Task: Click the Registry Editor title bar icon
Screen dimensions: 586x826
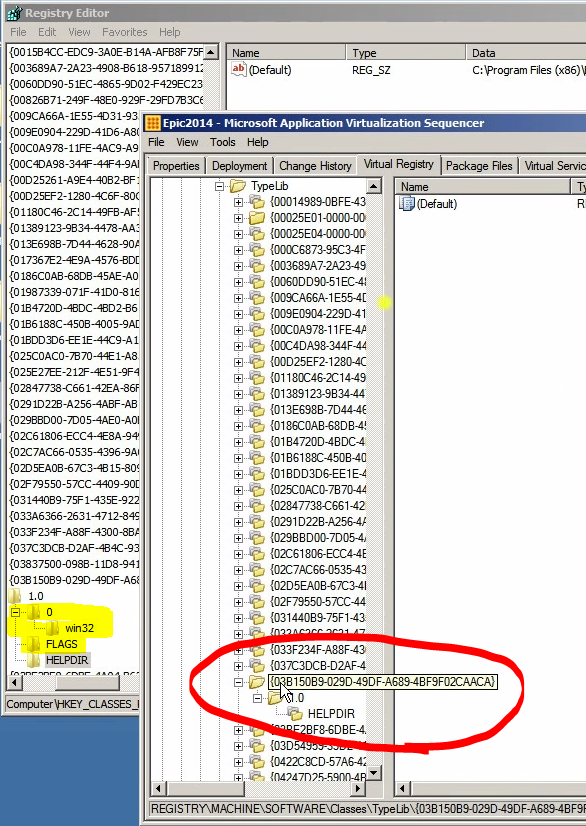Action: pyautogui.click(x=14, y=13)
